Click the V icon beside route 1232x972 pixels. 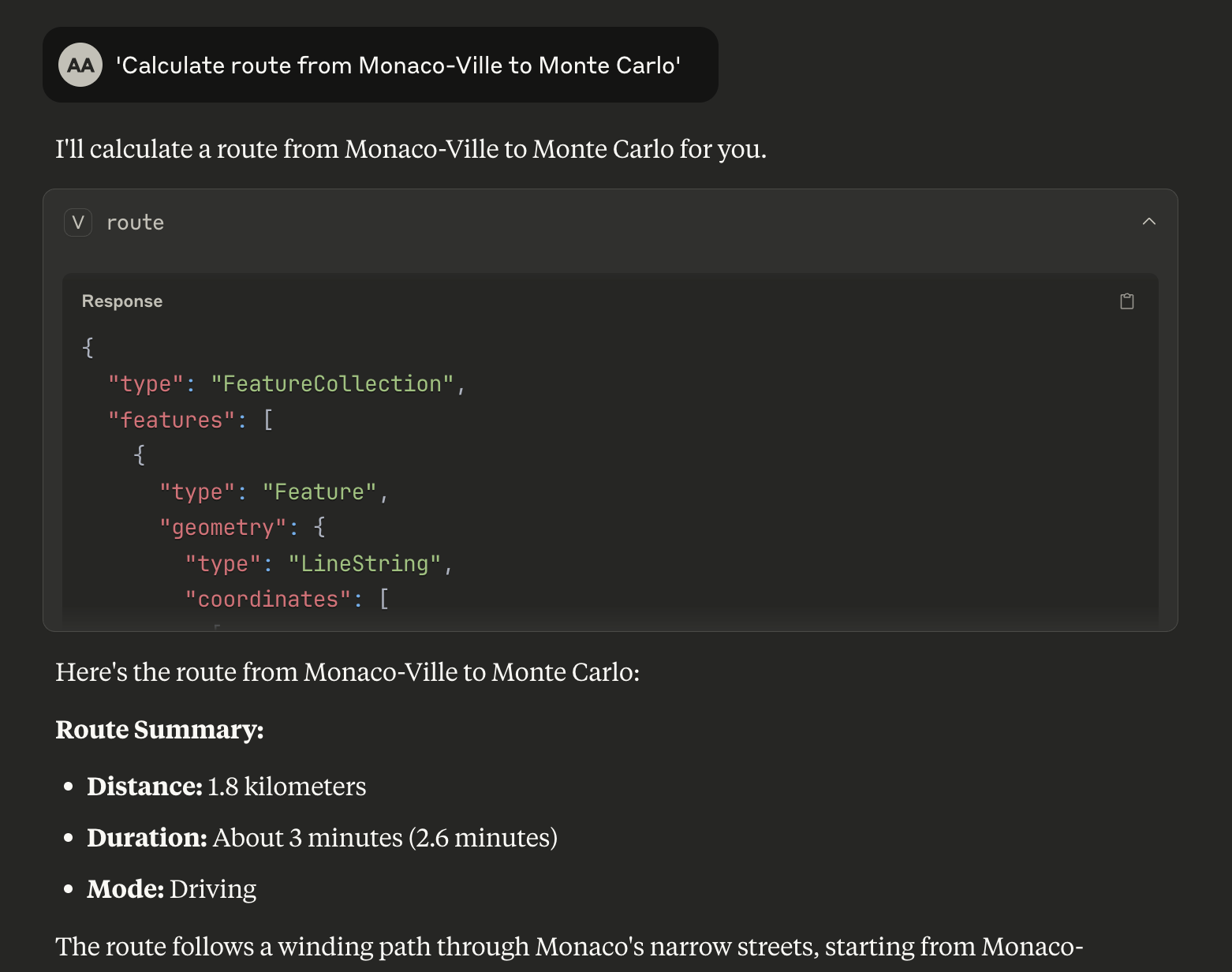[78, 222]
